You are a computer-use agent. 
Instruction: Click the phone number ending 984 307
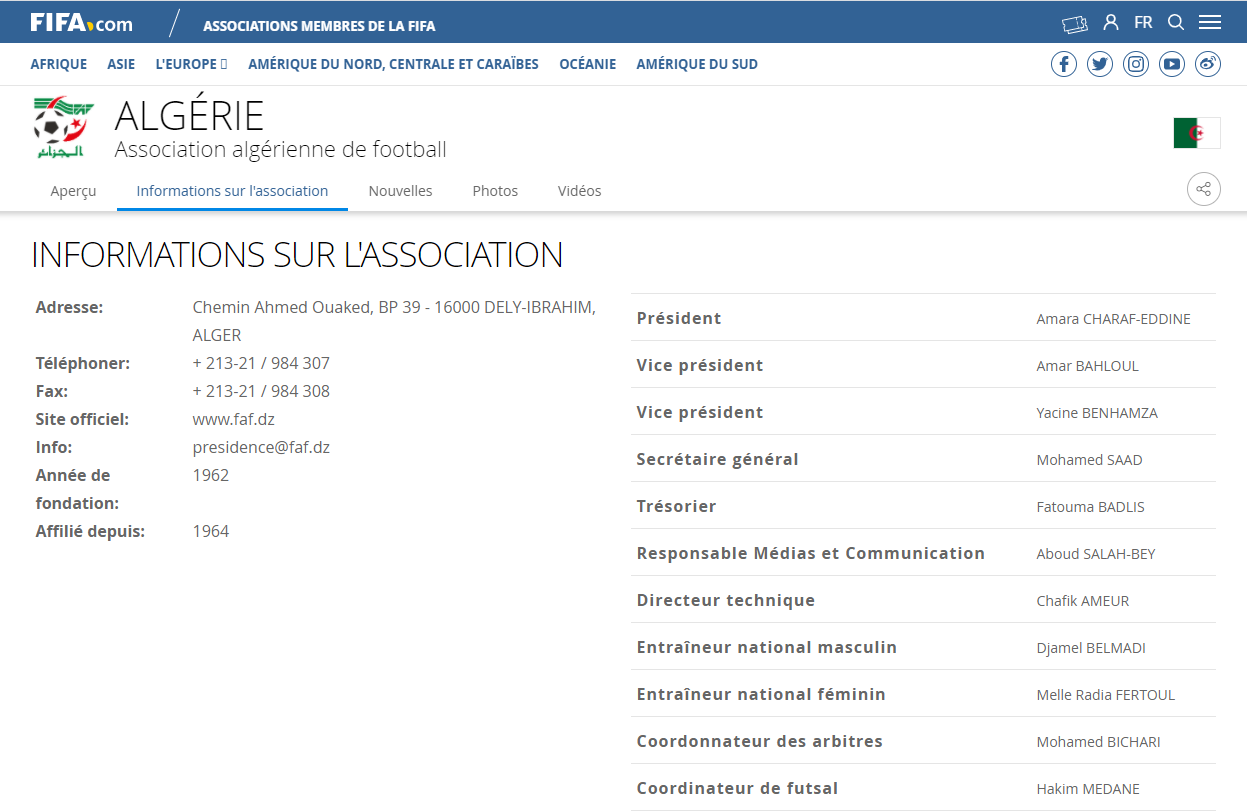tap(261, 363)
